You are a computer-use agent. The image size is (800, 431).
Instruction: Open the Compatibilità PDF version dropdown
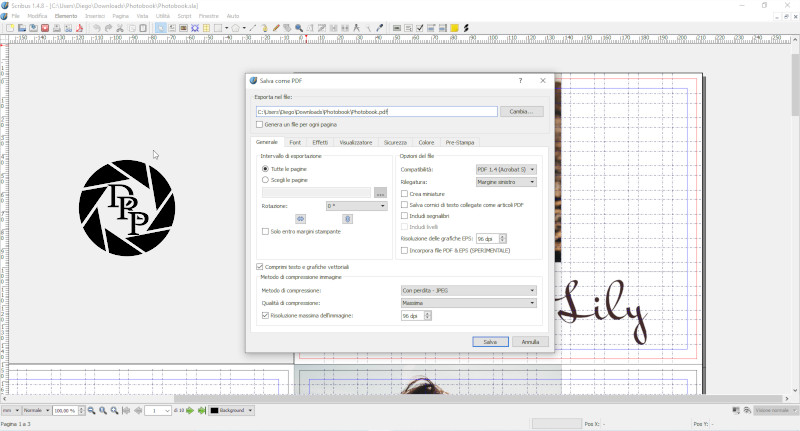(506, 170)
